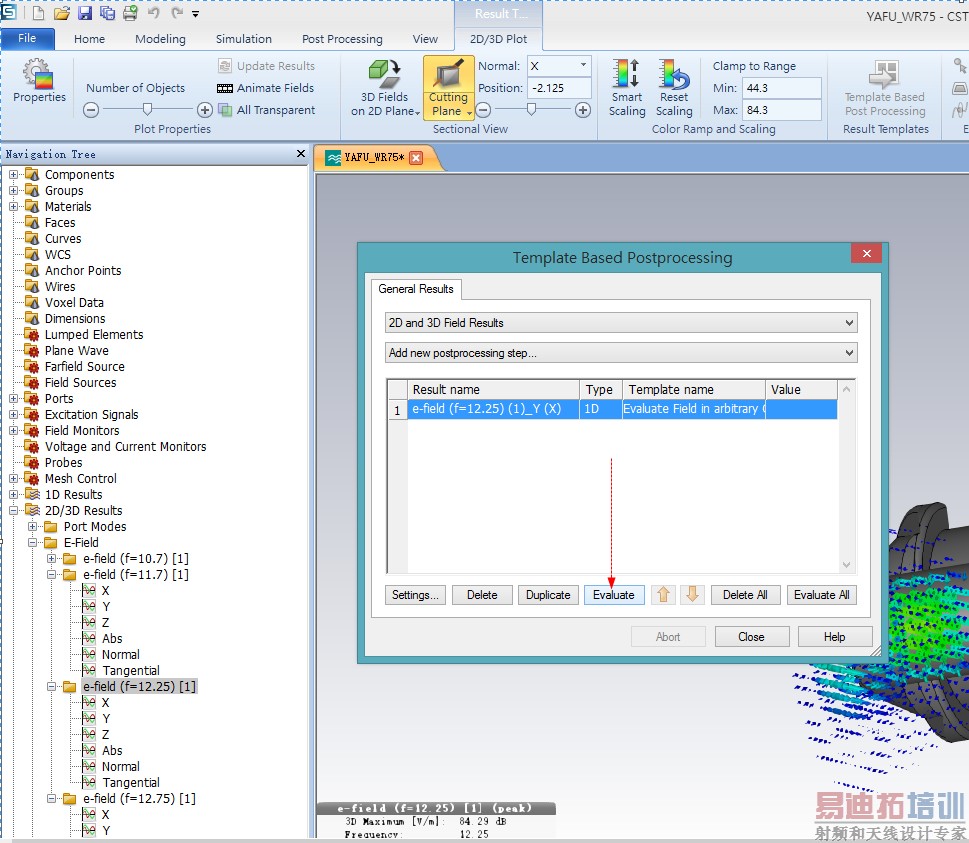Open Add new postprocessing step dropdown
This screenshot has width=969, height=843.
coord(621,353)
